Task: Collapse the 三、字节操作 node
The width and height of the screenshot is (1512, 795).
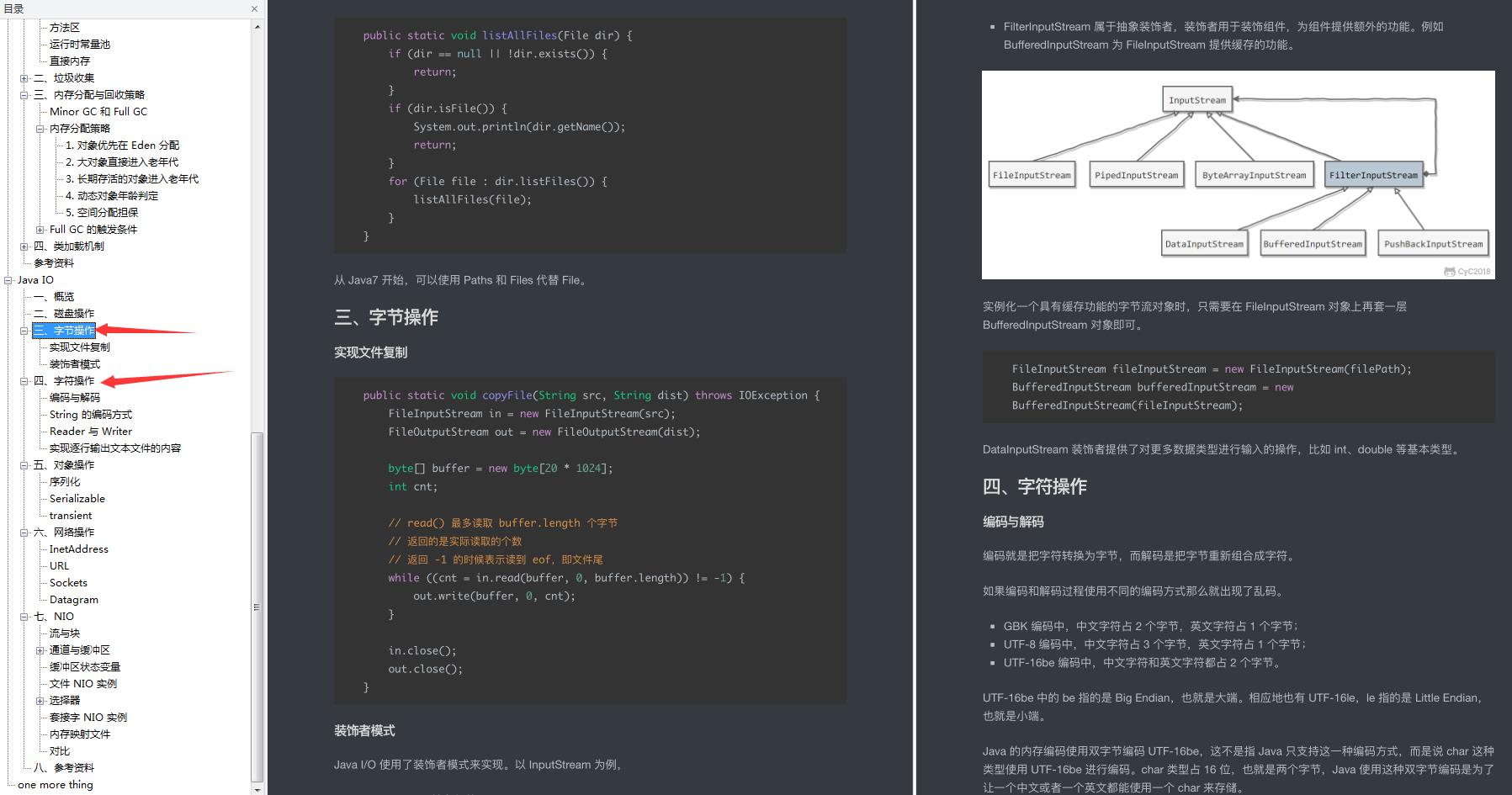Action: pyautogui.click(x=24, y=331)
